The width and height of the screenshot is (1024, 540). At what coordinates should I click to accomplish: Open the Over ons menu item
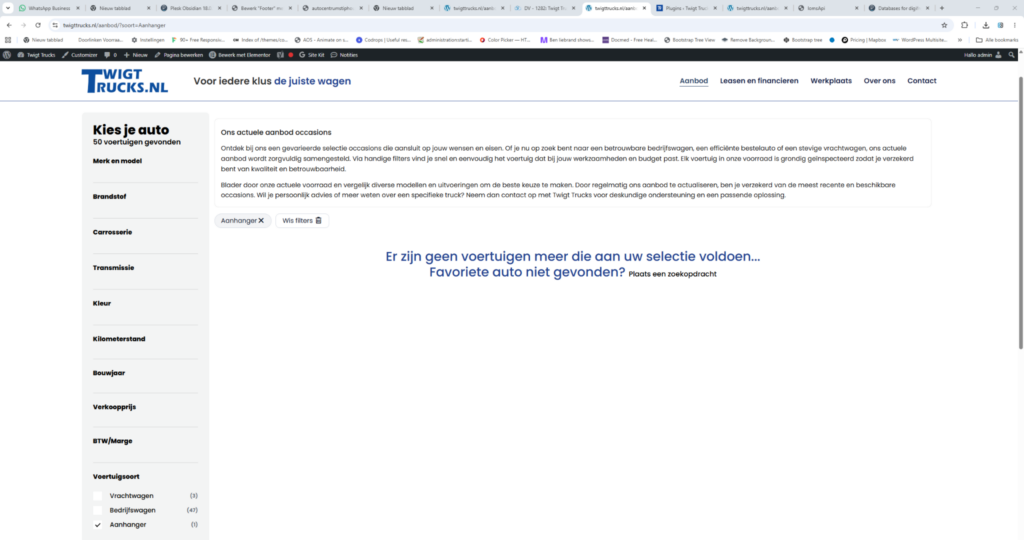[x=879, y=81]
